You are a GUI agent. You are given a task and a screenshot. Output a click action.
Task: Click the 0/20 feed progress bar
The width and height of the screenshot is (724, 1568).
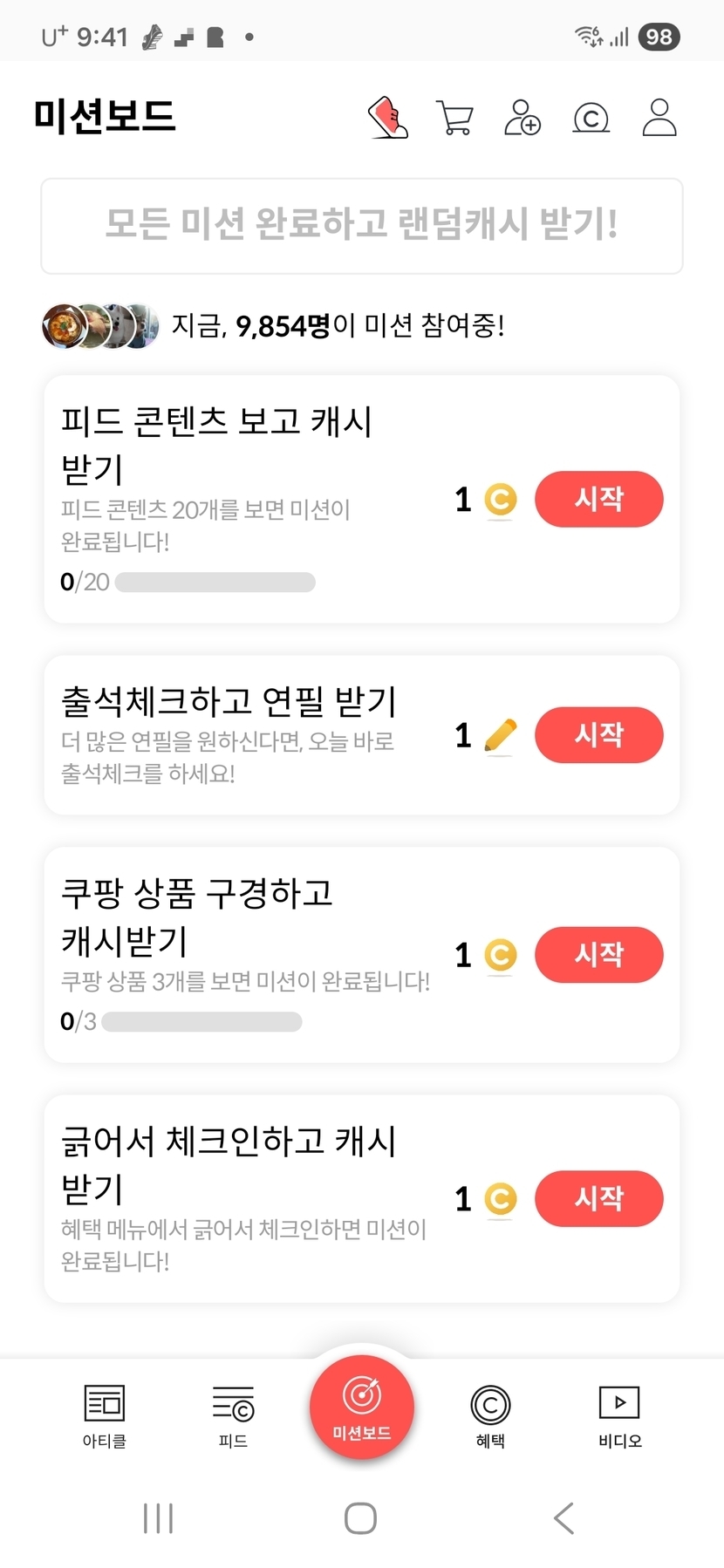(x=215, y=582)
